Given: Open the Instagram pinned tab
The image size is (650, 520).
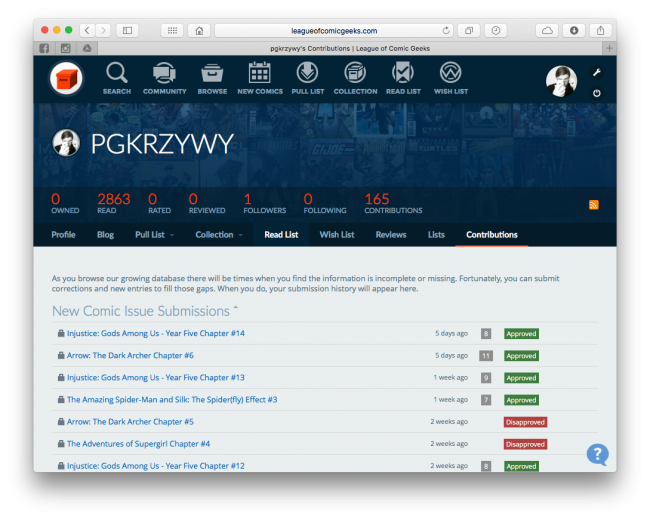Looking at the screenshot, I should [x=65, y=49].
